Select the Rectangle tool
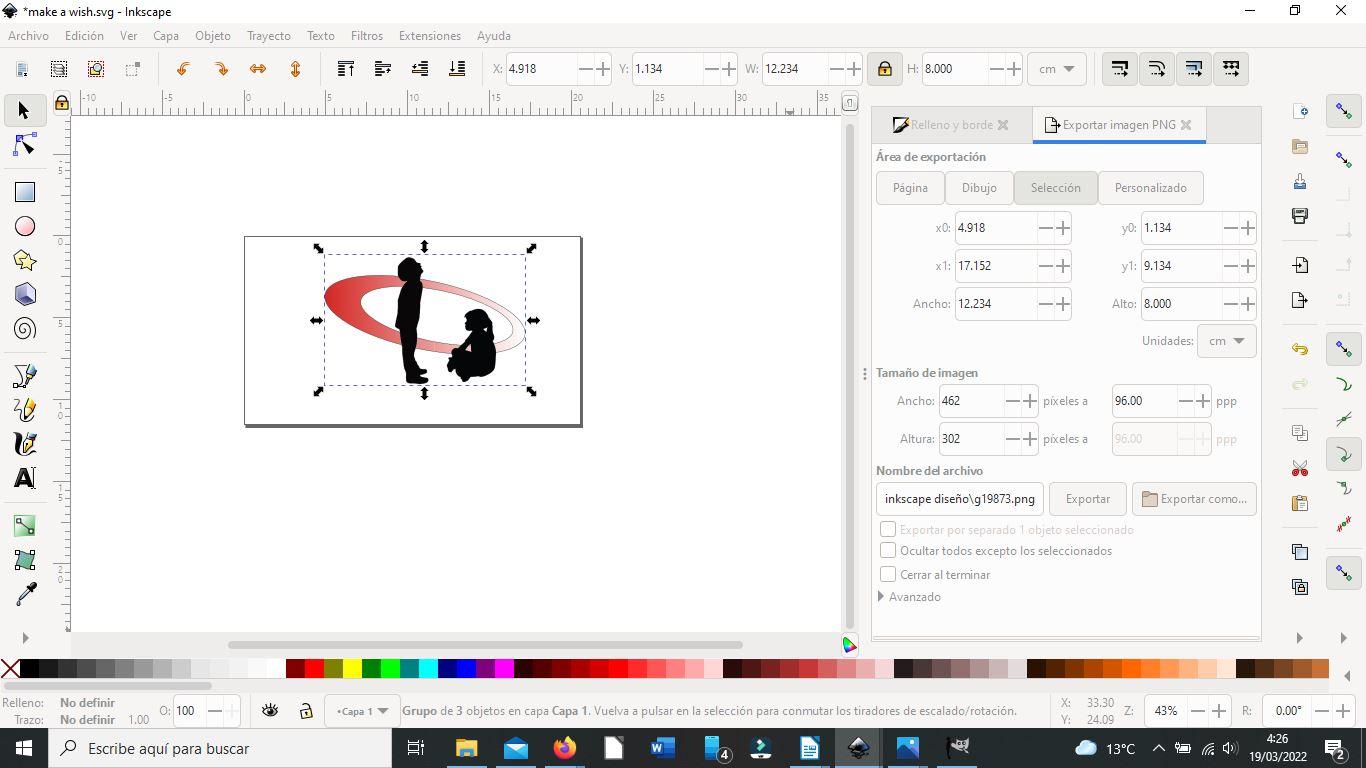 tap(24, 192)
